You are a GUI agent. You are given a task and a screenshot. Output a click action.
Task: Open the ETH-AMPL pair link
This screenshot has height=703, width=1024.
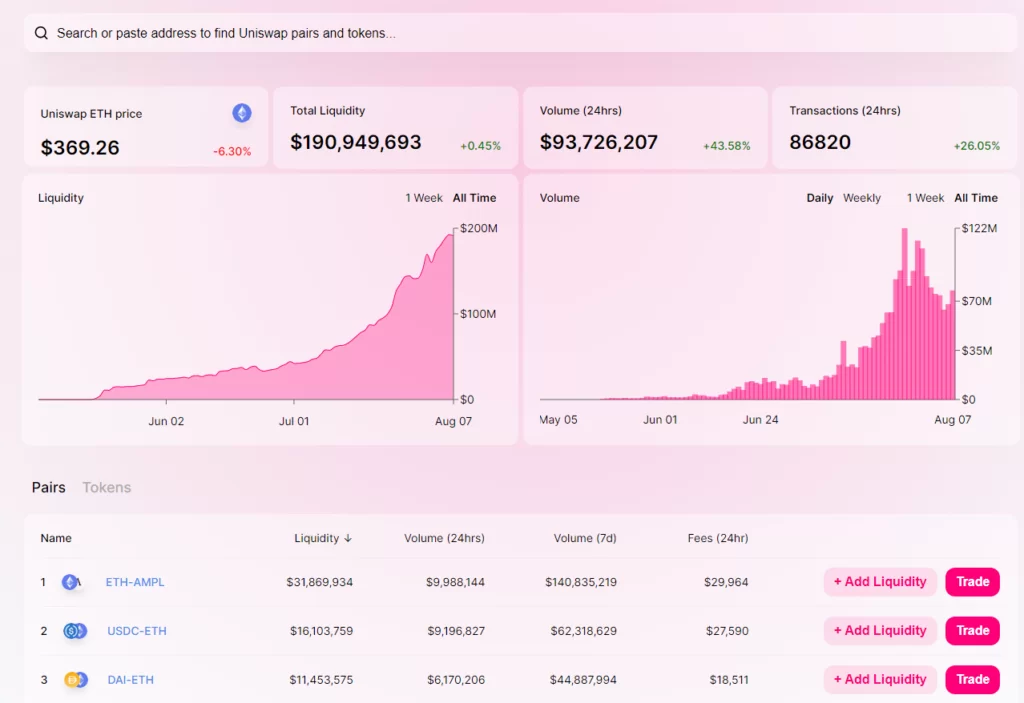pos(135,582)
